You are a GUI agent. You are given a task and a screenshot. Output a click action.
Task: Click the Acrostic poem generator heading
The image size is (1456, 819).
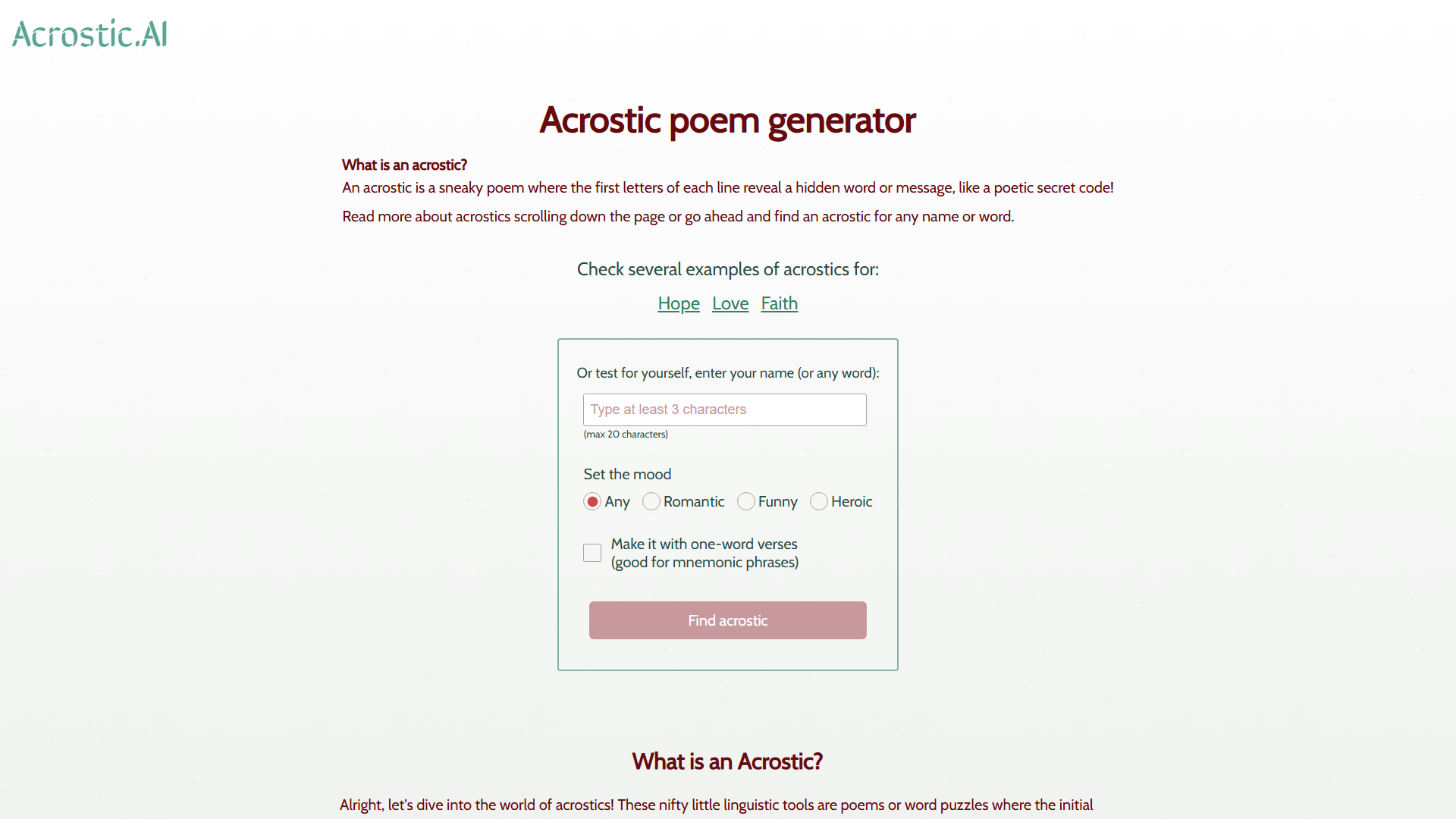tap(727, 121)
